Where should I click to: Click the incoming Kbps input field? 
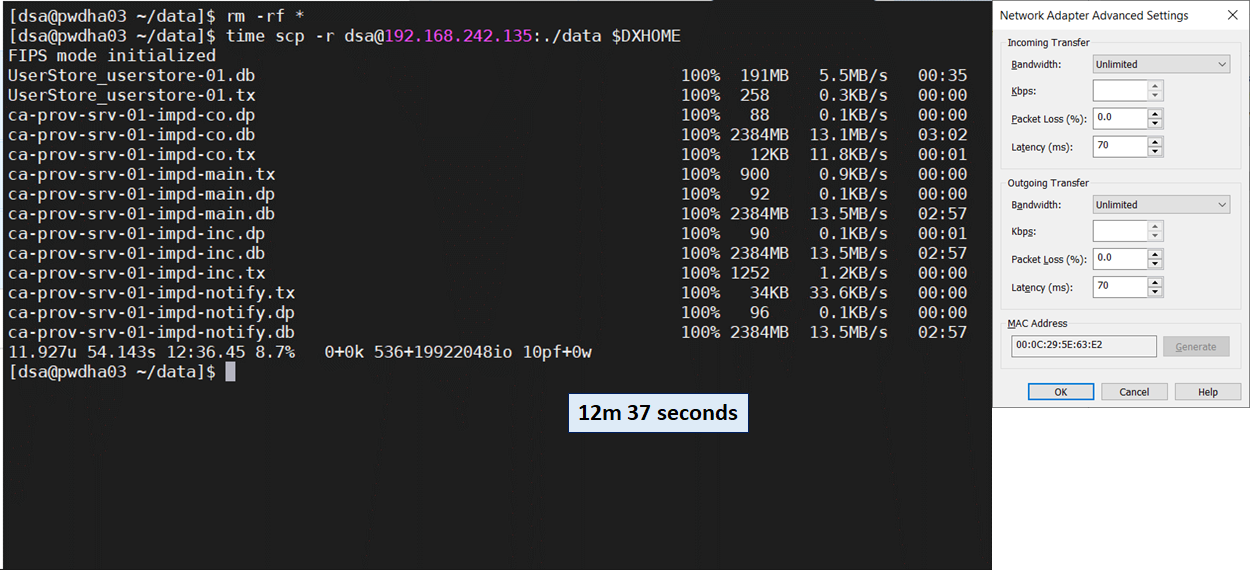pyautogui.click(x=1119, y=91)
